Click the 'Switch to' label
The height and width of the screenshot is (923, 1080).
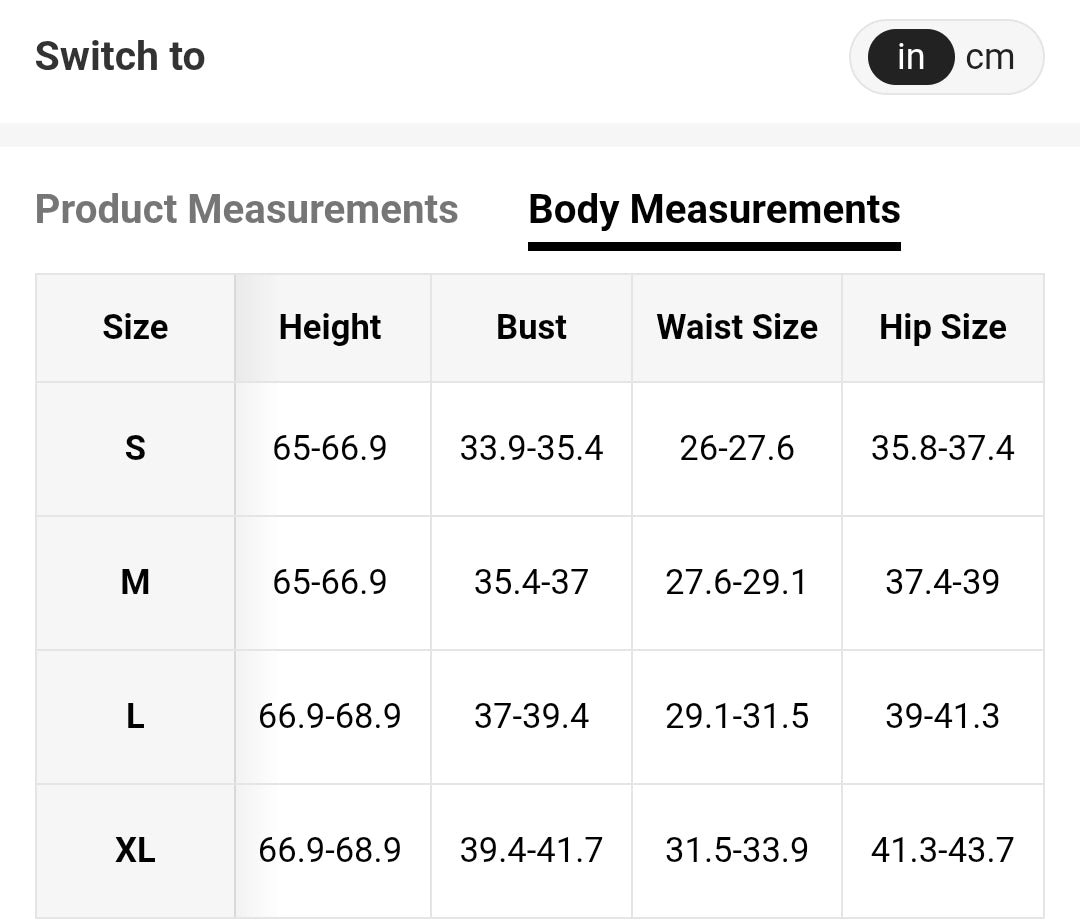point(120,56)
